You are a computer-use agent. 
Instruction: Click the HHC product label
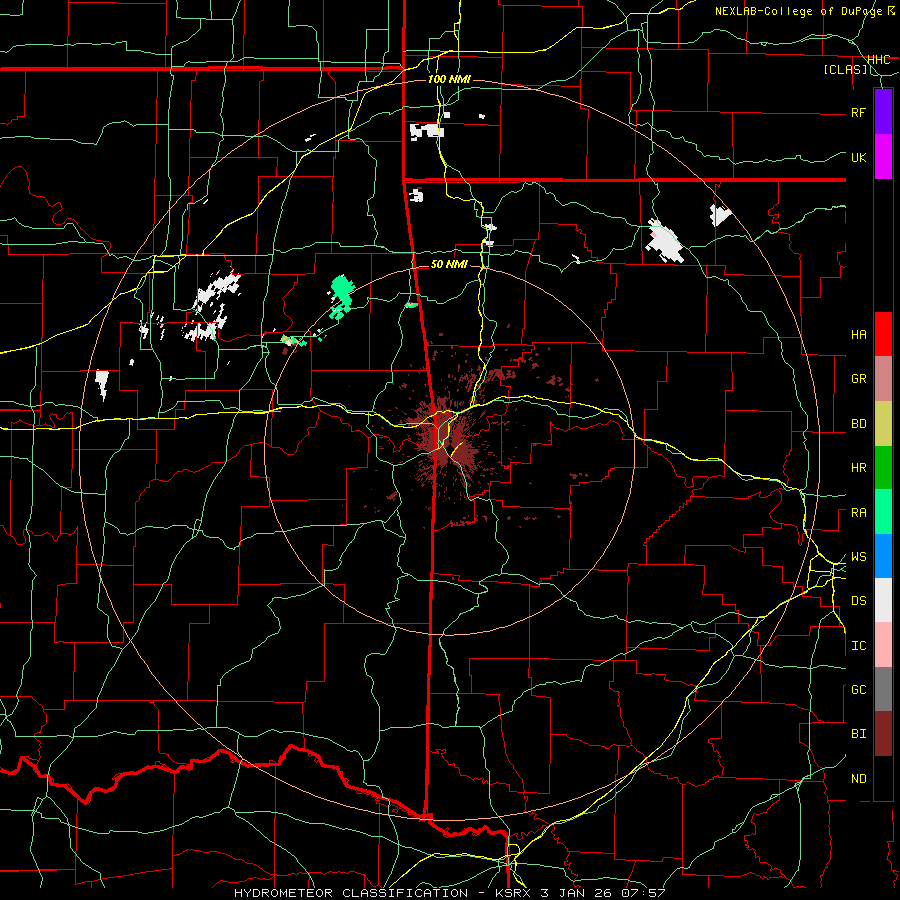pos(879,60)
